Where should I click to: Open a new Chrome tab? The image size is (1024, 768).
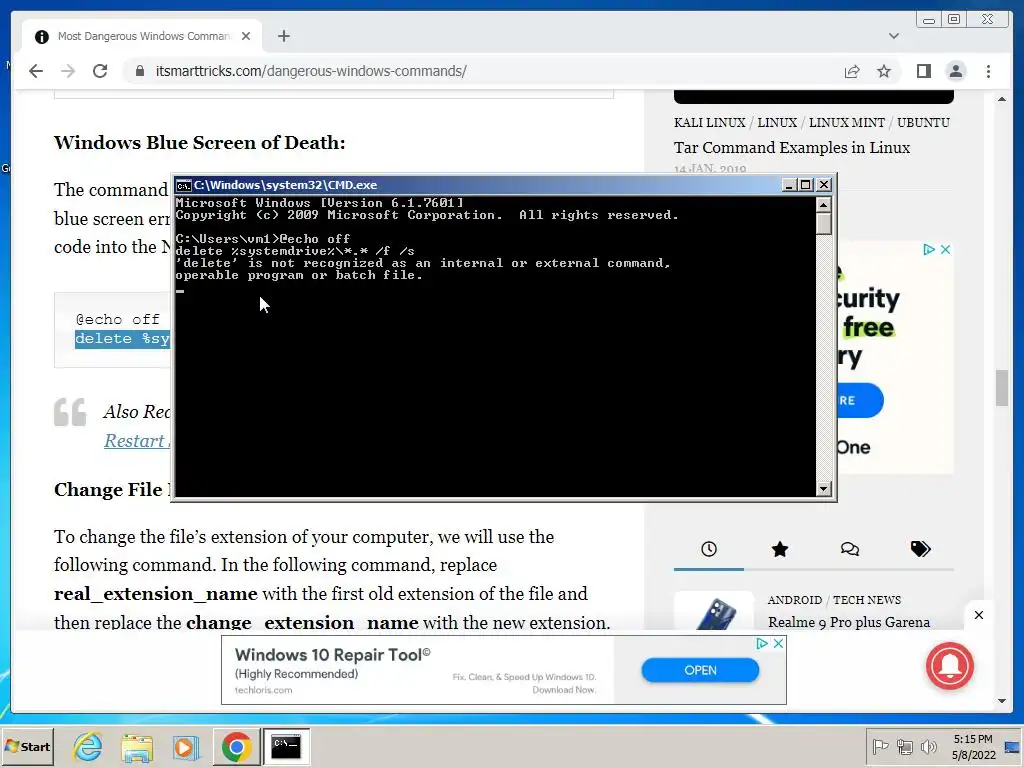pyautogui.click(x=283, y=36)
